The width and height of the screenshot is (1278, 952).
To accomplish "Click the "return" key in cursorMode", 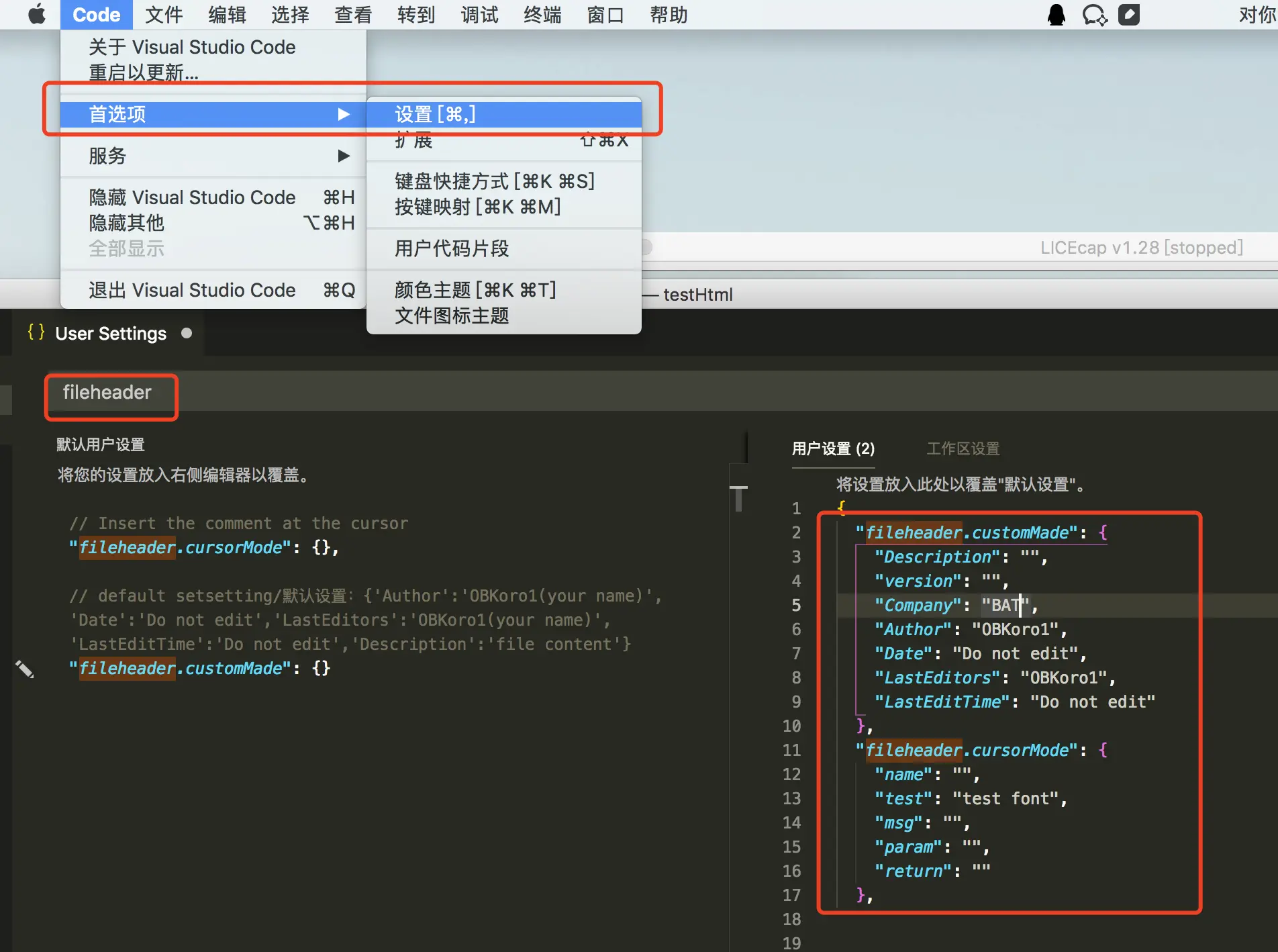I will [x=913, y=871].
